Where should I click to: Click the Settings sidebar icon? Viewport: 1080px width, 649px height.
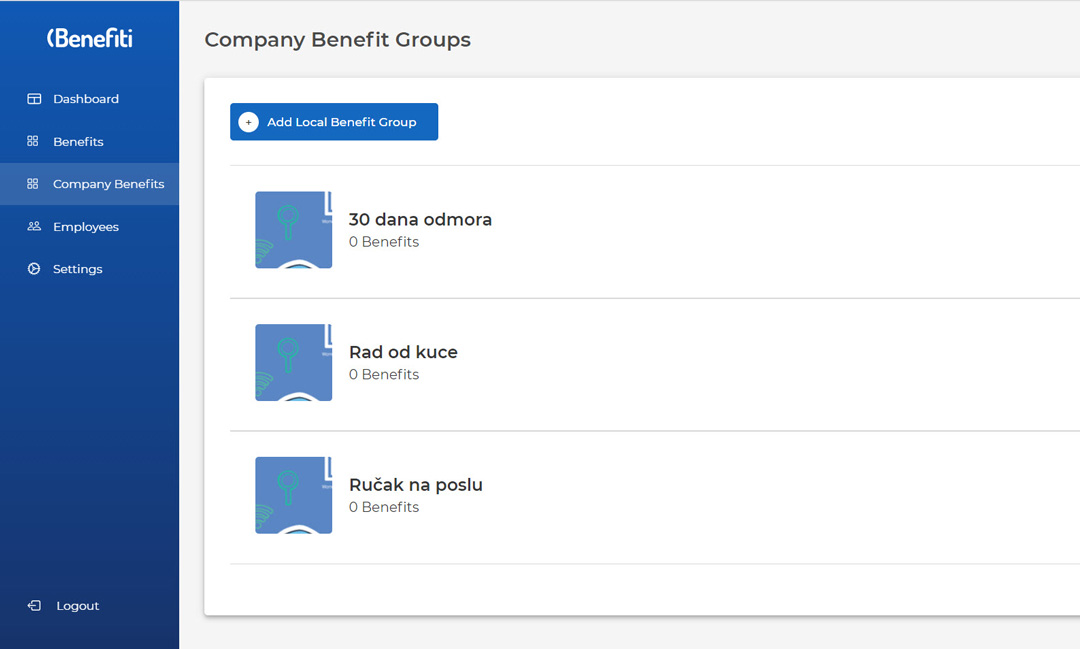[x=34, y=269]
